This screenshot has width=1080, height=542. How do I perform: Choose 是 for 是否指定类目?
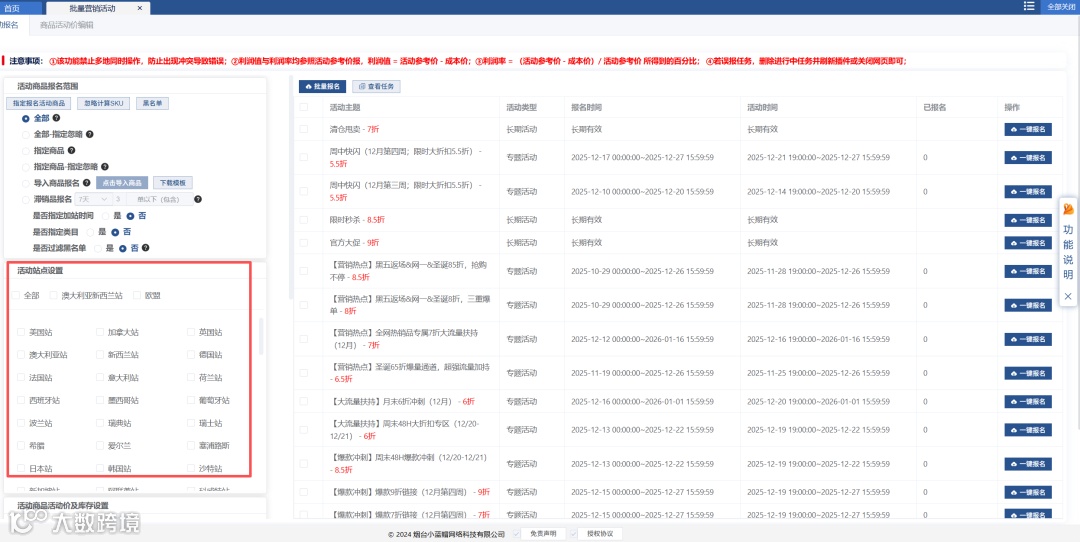(x=90, y=232)
